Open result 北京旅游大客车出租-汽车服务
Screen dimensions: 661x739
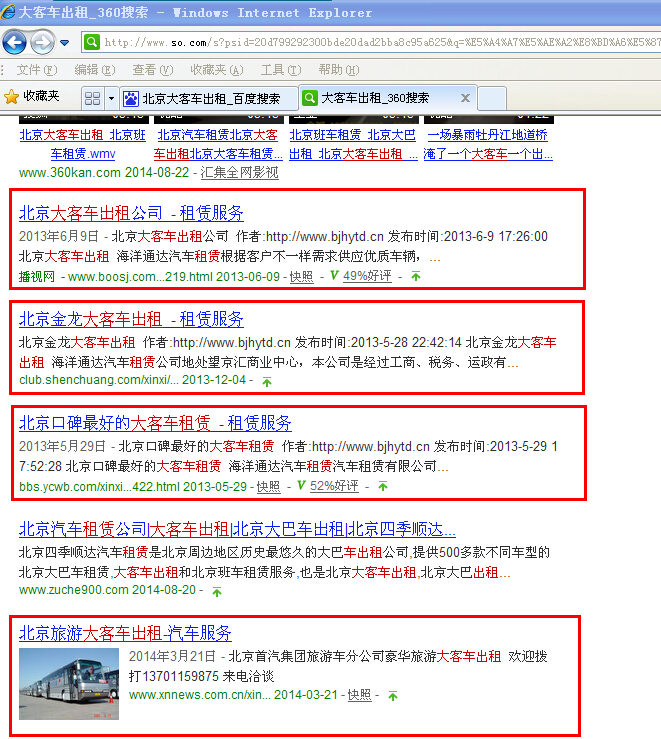[125, 633]
